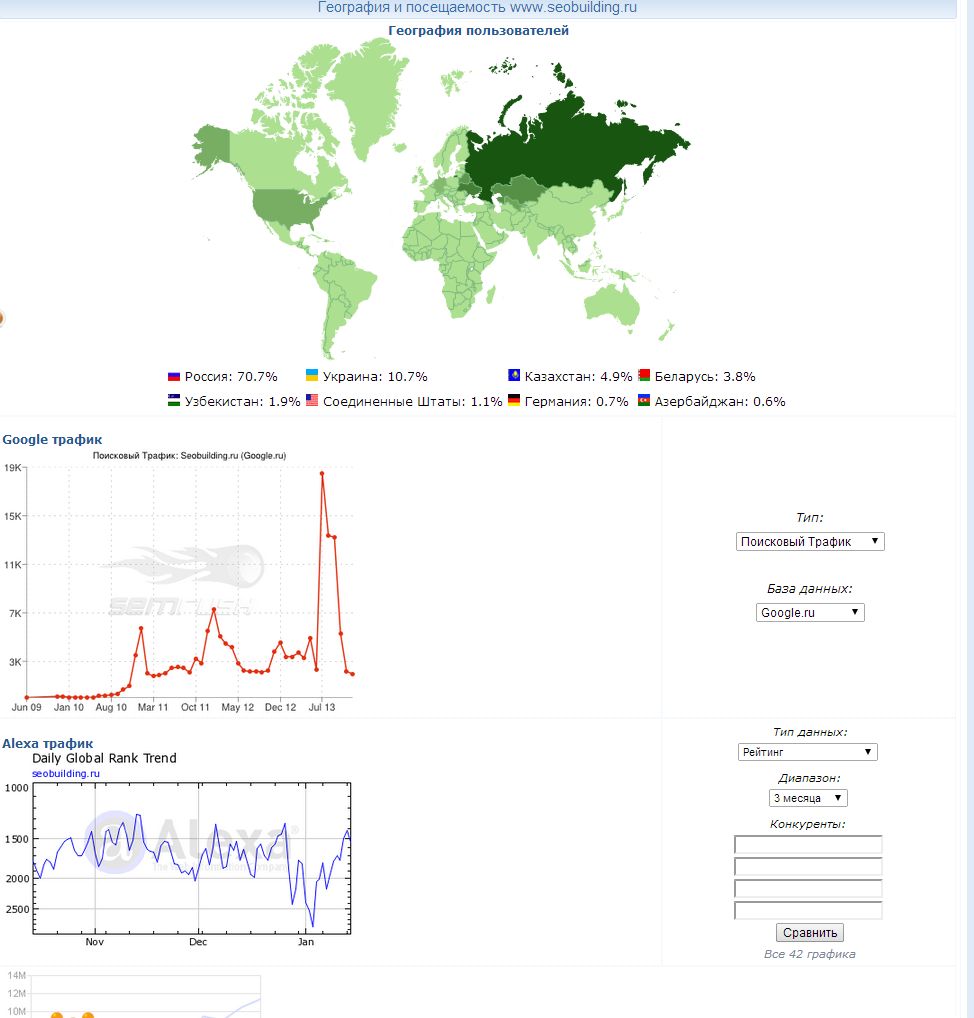The height and width of the screenshot is (1018, 974).
Task: Click the Russia flag icon in legend
Action: point(173,377)
